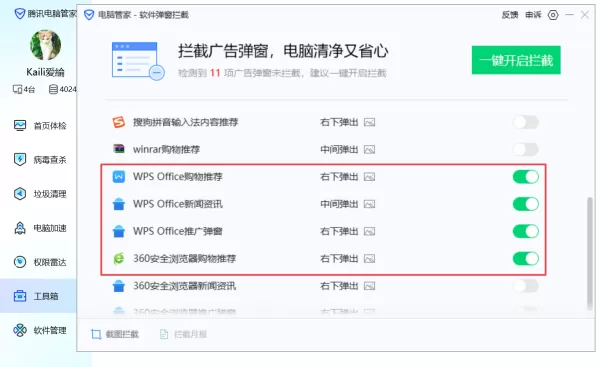Viewport: 600px width, 367px height.
Task: Preview popup image for 360安全浏览器购物推荐
Action: click(x=369, y=259)
